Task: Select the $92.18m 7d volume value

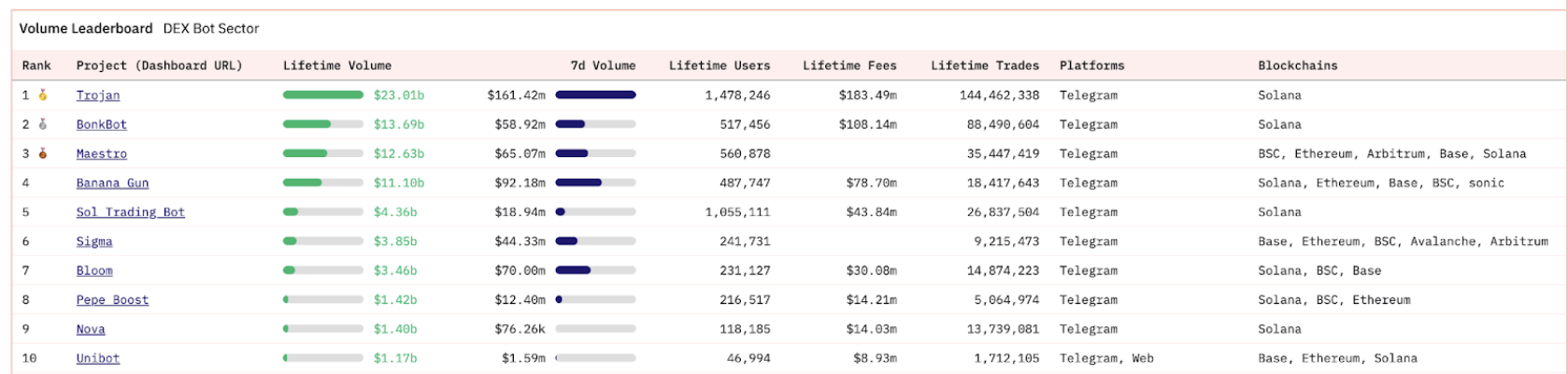Action: click(x=520, y=183)
